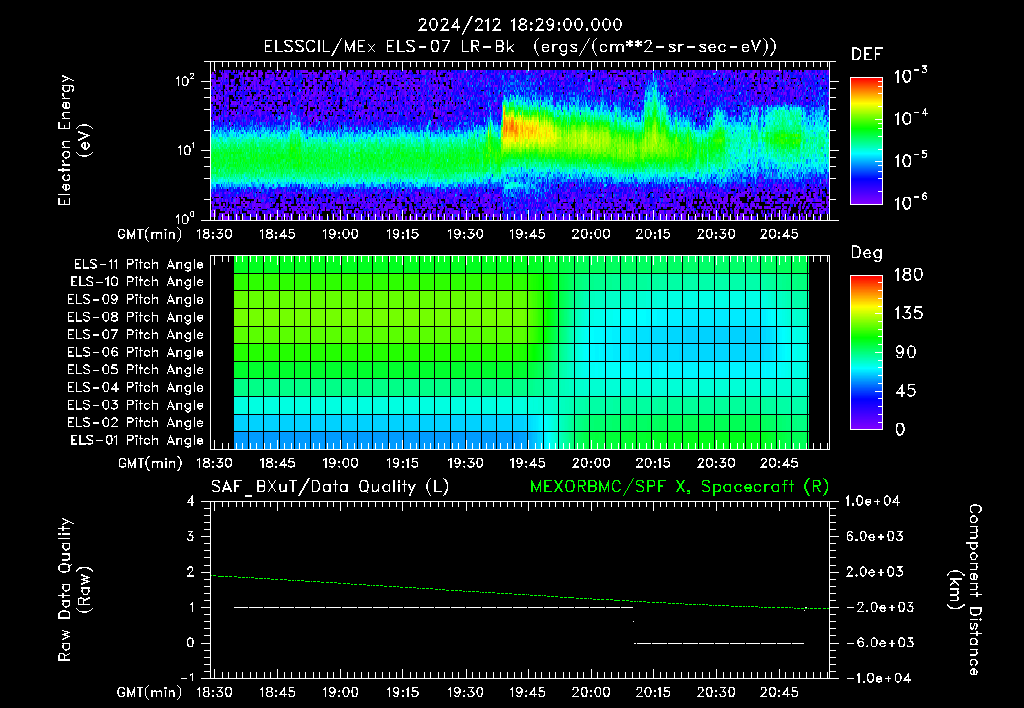Click the 'Deg' color bar label

click(867, 253)
